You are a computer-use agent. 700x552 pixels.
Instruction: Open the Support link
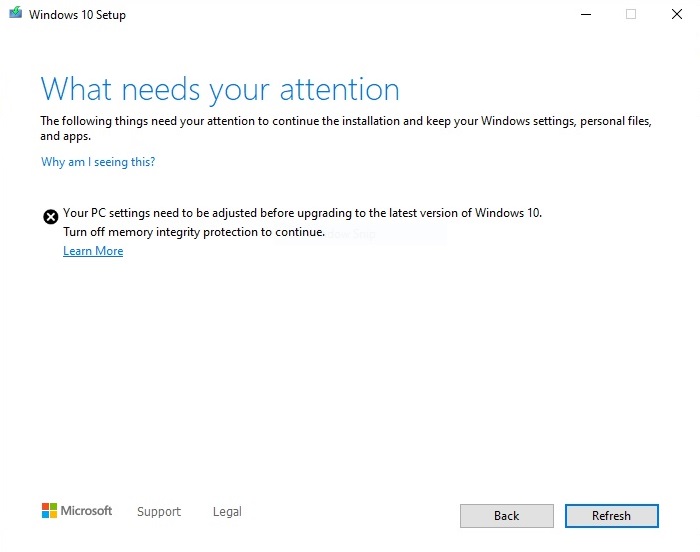pyautogui.click(x=159, y=511)
